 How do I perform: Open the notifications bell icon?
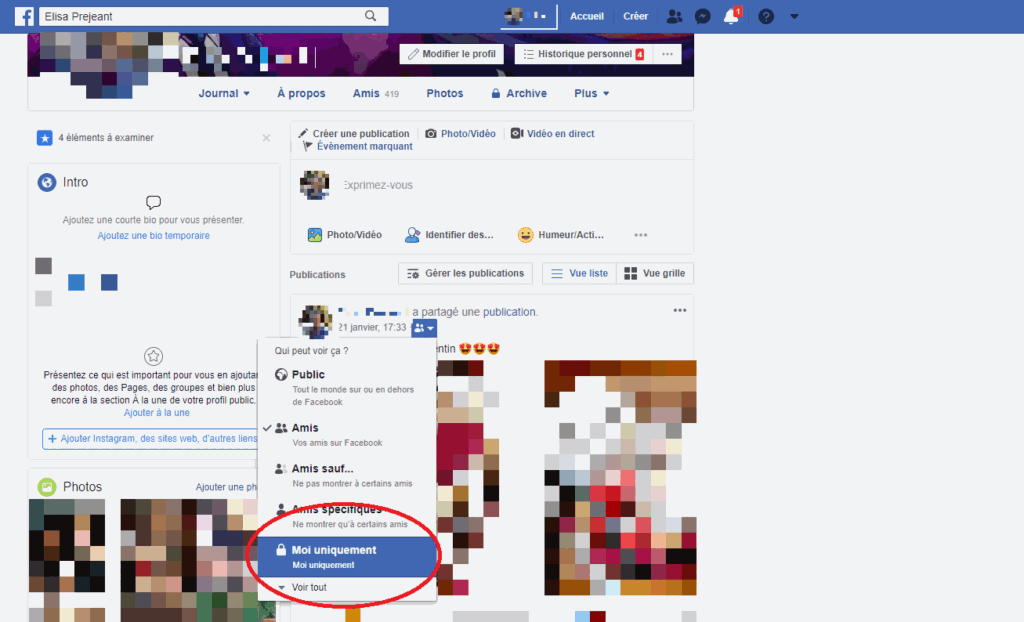(x=731, y=16)
